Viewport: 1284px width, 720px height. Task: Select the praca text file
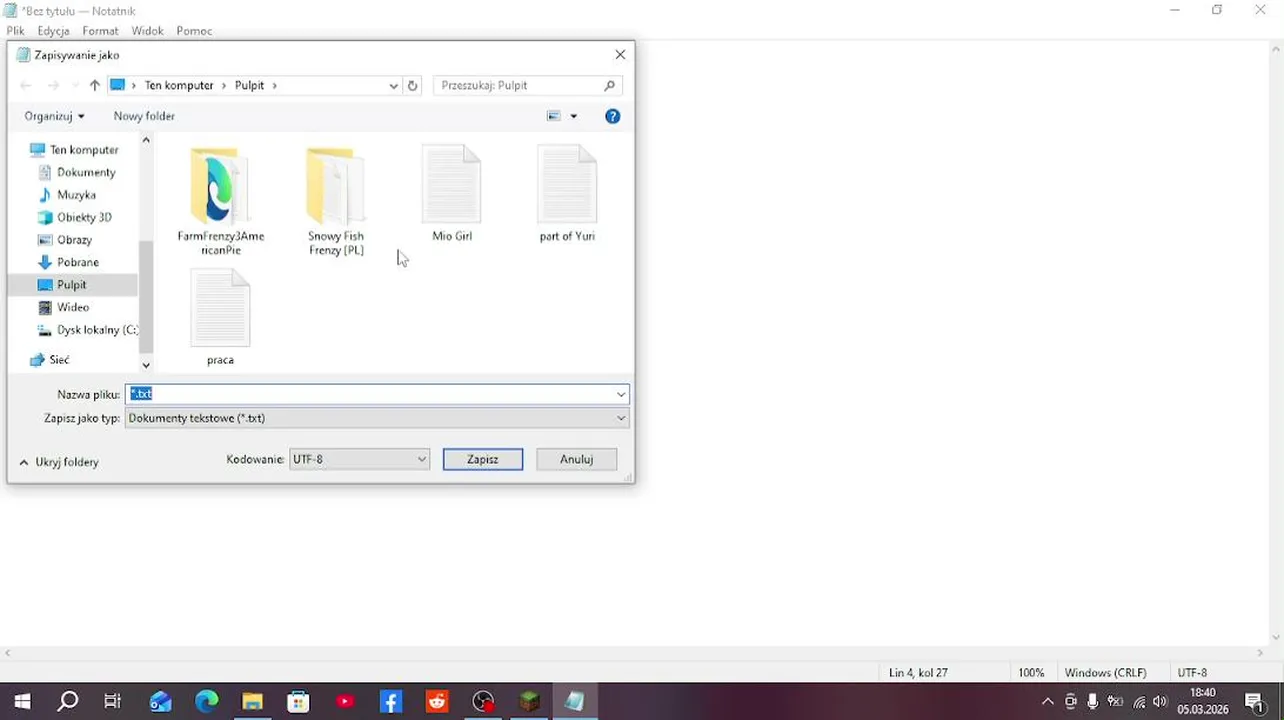pos(220,318)
